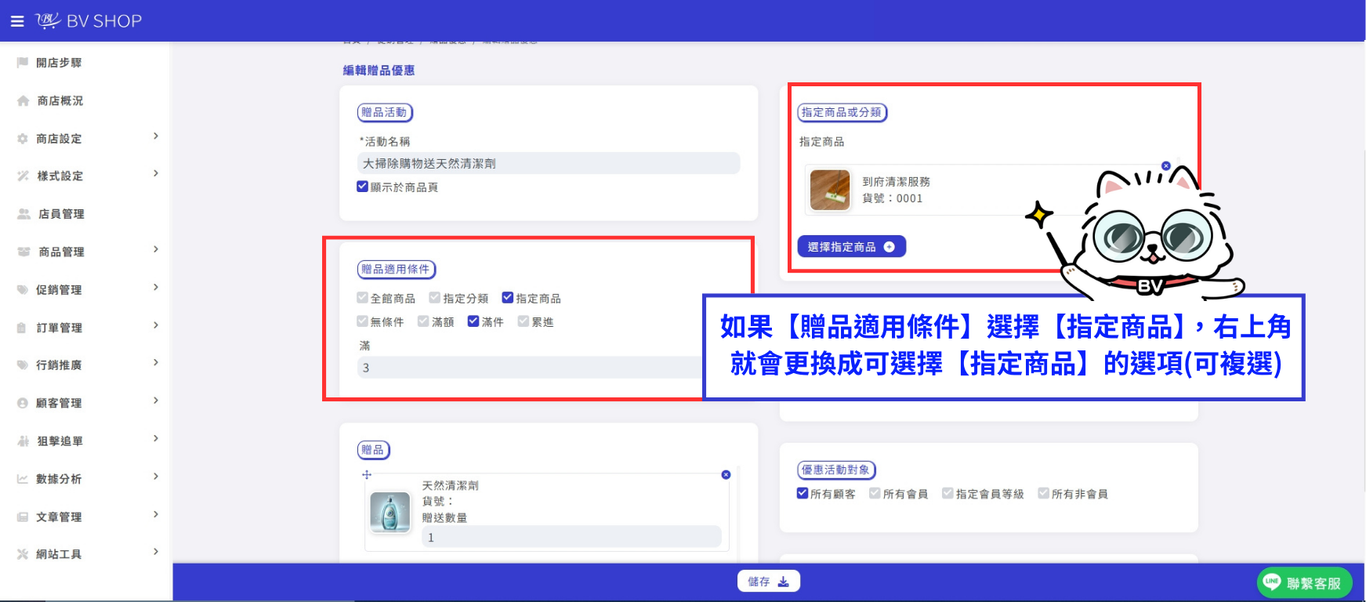Toggle the 顯示於商品頁 checkbox
This screenshot has width=1366, height=602.
tap(363, 186)
